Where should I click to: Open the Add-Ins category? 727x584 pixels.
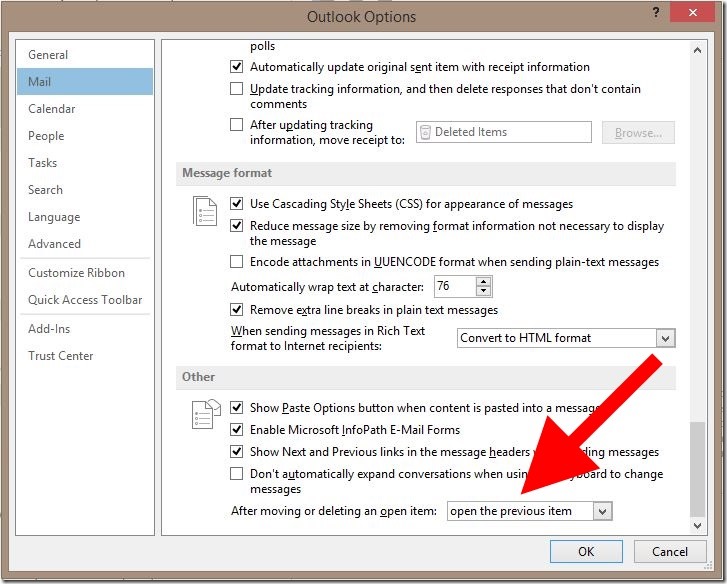[x=85, y=329]
